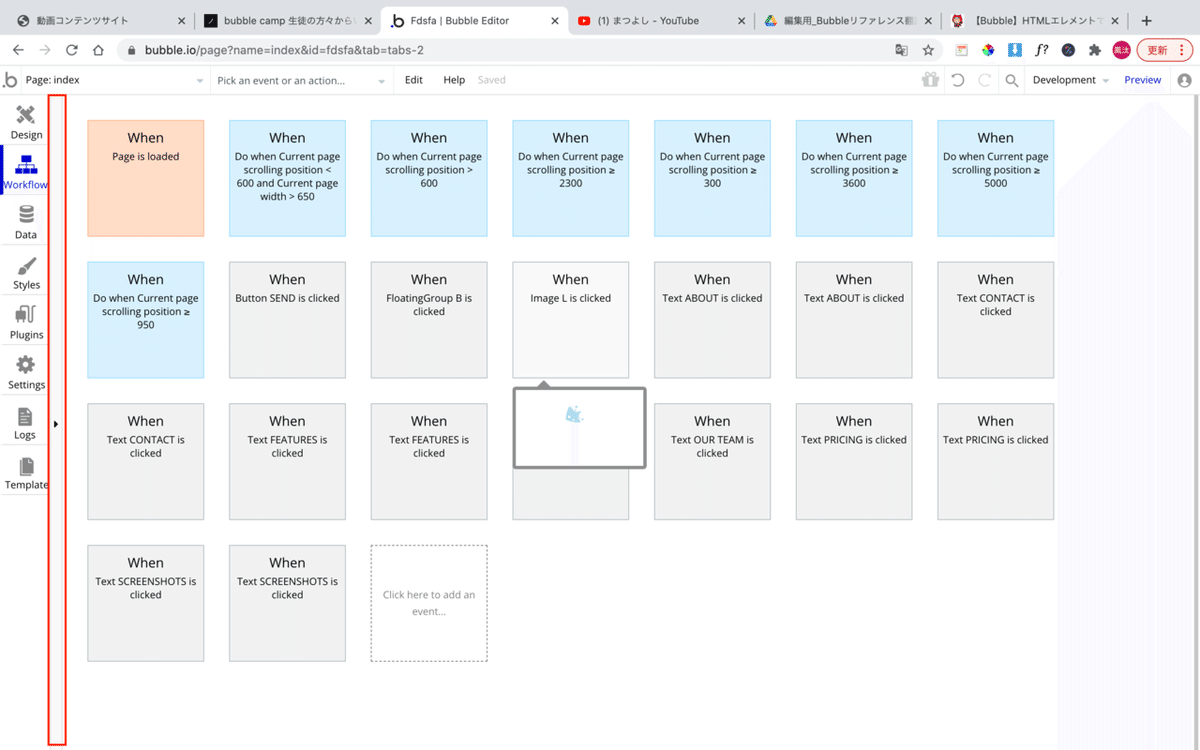Click here to add an event
This screenshot has width=1200, height=750.
pos(429,603)
